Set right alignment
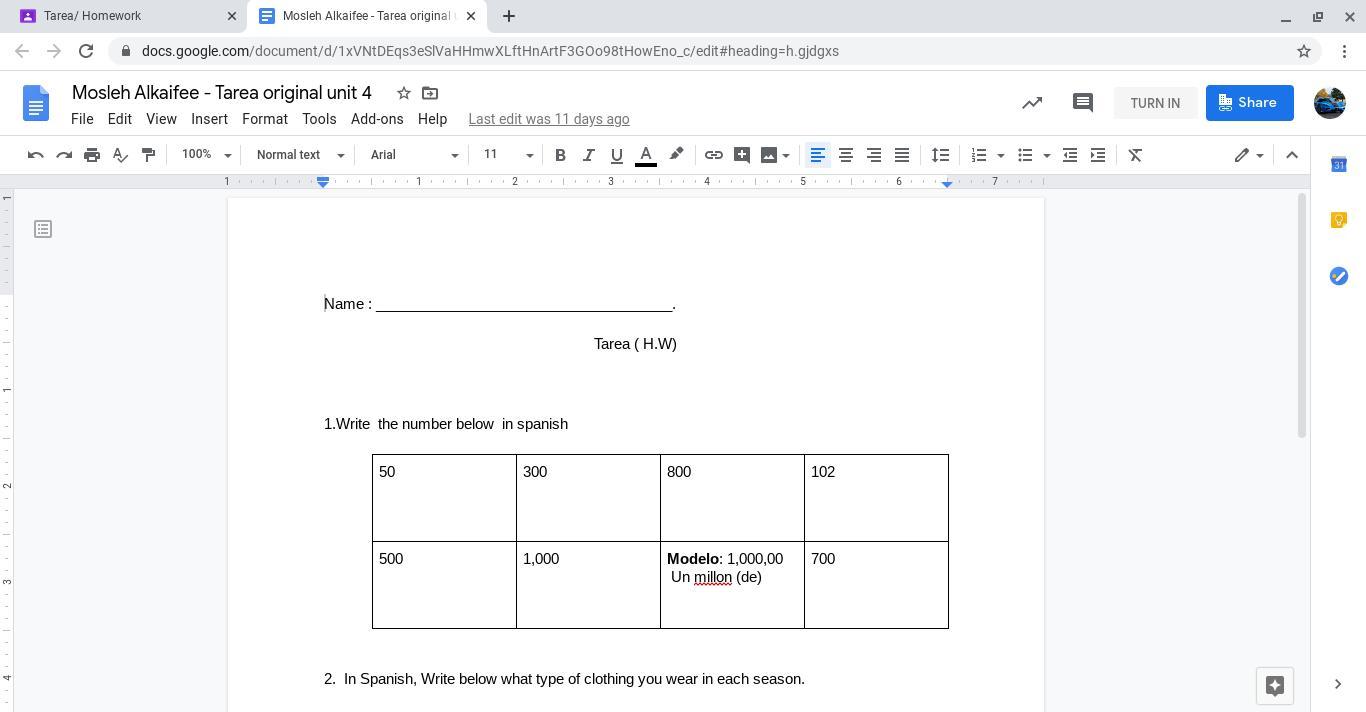This screenshot has width=1366, height=712. (x=873, y=155)
